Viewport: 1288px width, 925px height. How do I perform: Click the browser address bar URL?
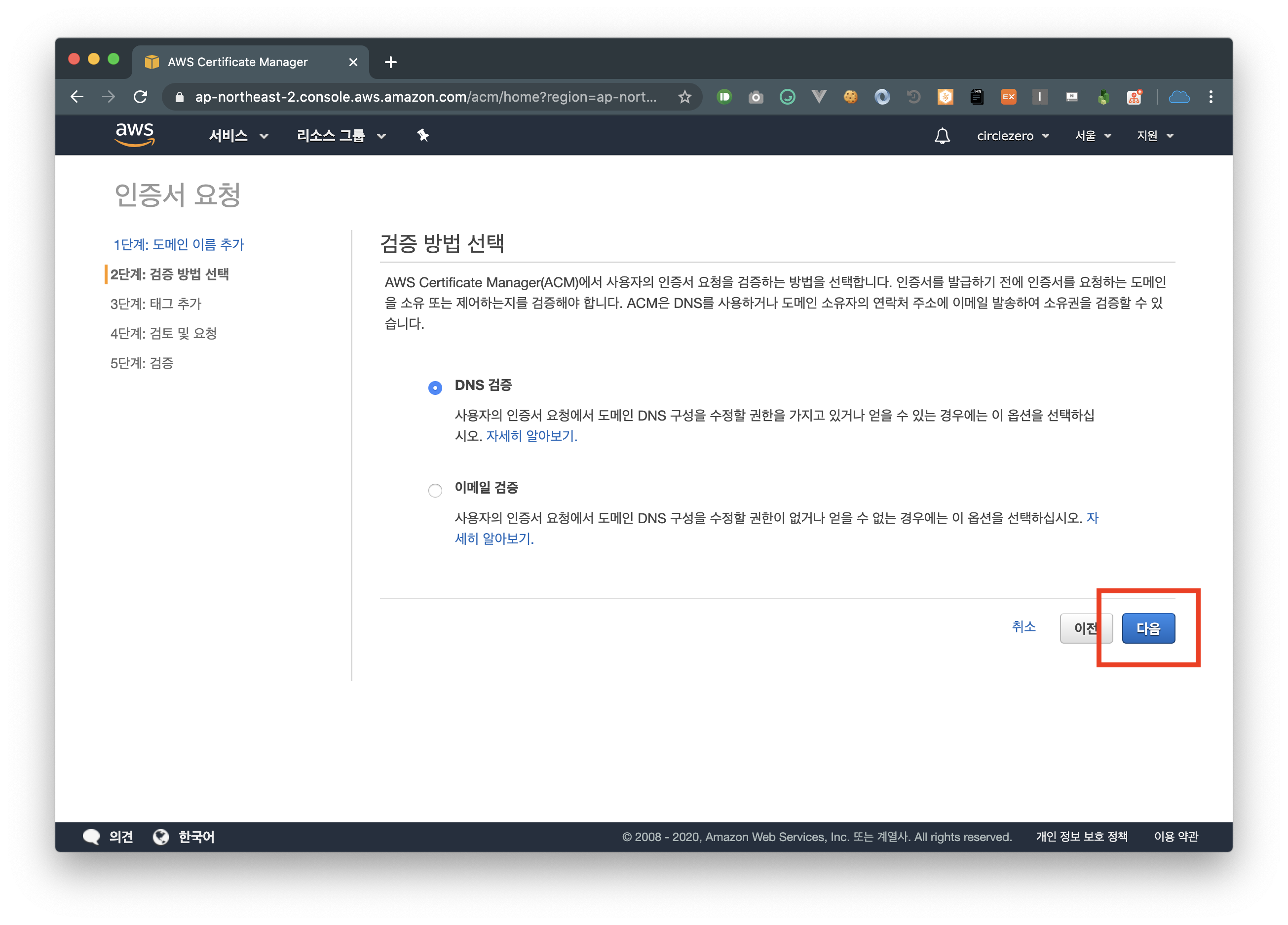tap(426, 97)
